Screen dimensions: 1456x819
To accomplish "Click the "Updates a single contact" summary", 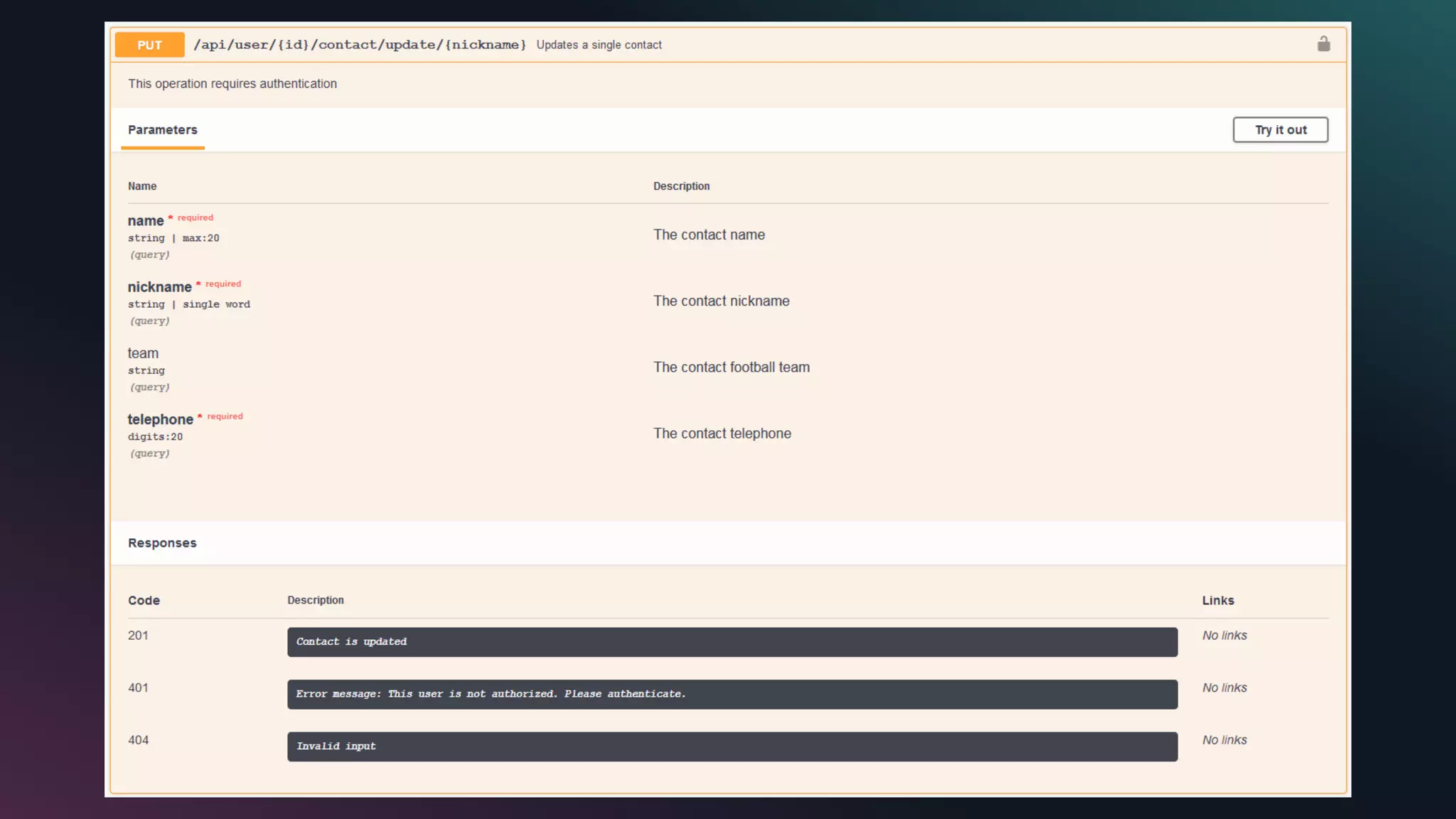I will (599, 45).
